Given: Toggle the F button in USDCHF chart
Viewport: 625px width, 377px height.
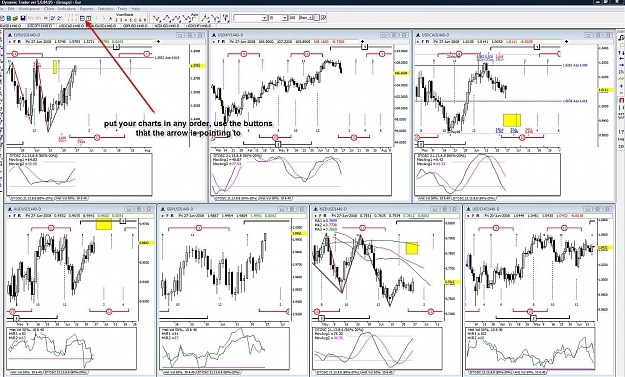Looking at the screenshot, I should coord(474,216).
